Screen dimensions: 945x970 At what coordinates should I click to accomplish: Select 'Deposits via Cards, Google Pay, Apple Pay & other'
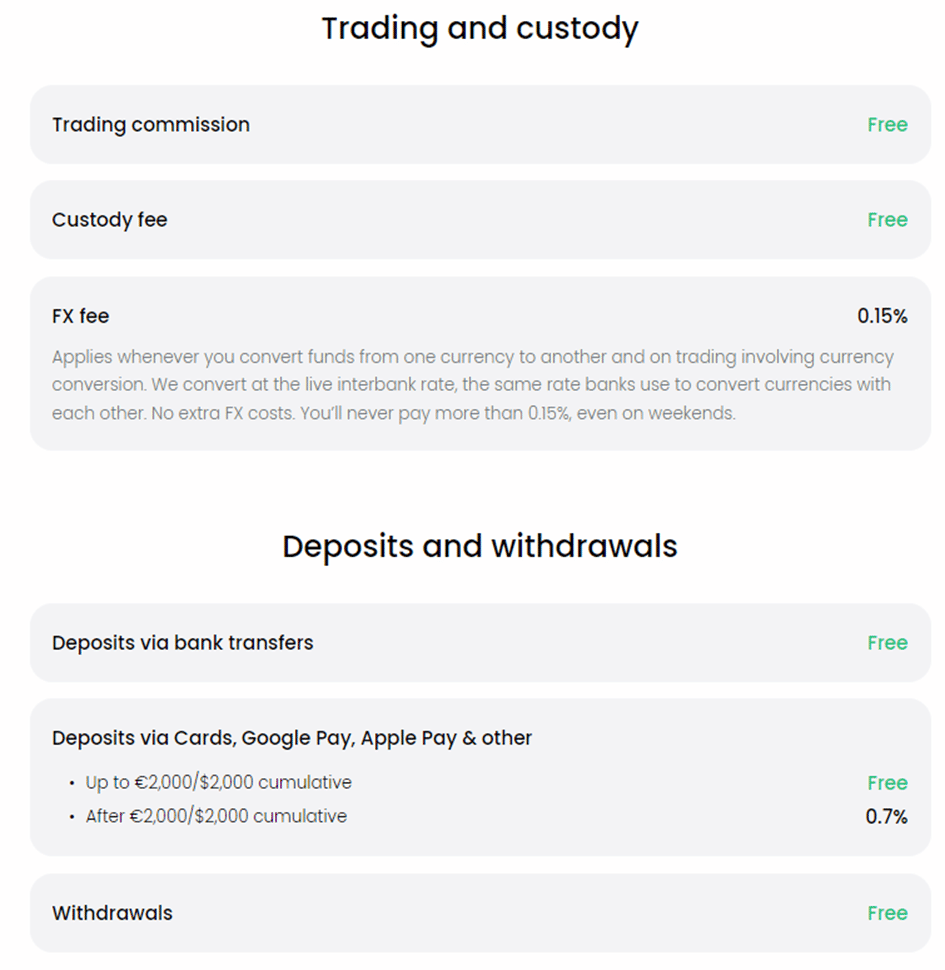click(x=292, y=738)
